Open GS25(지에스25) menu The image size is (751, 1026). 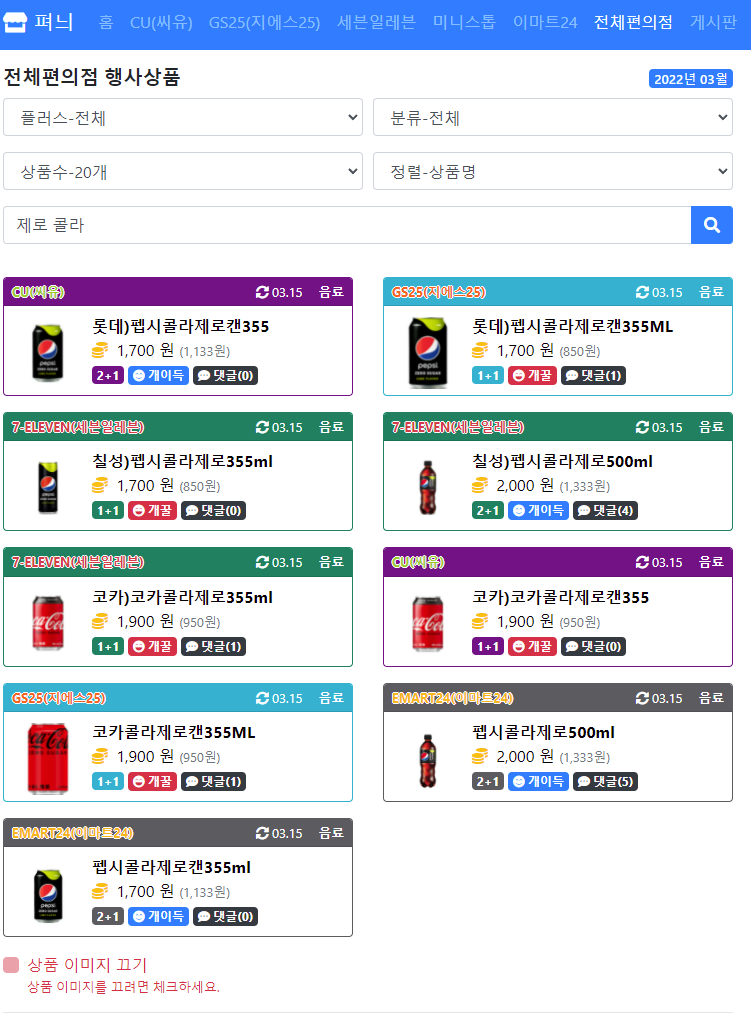coord(264,22)
